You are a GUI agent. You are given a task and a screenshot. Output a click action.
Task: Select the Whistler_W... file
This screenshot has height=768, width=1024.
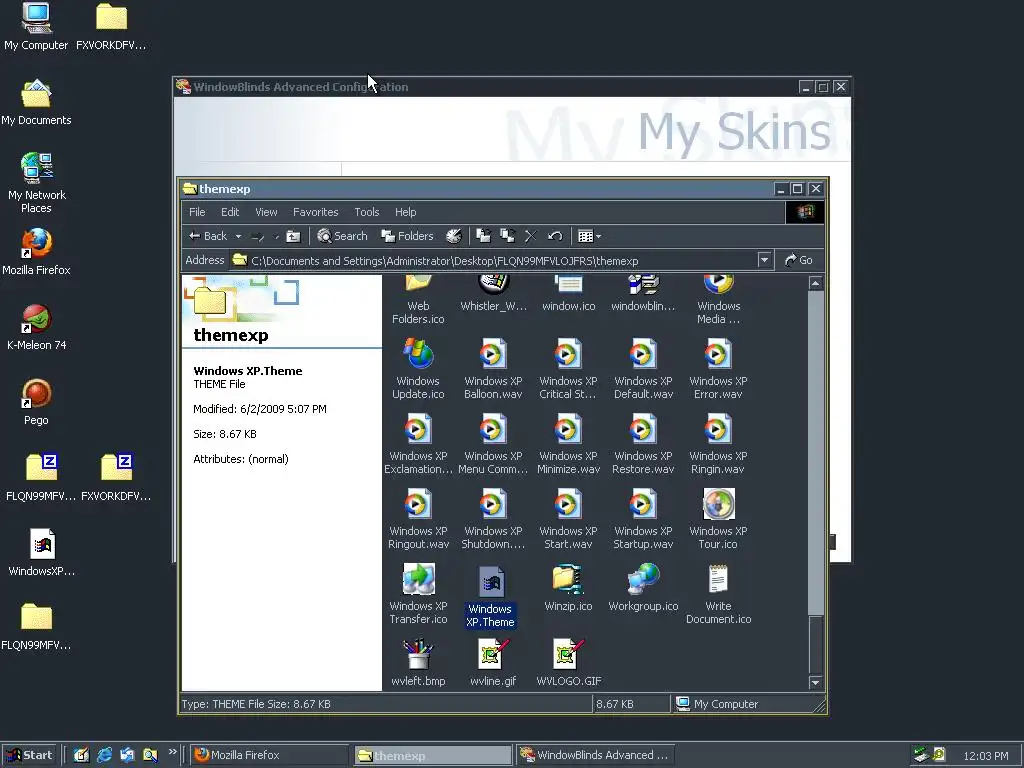pyautogui.click(x=493, y=294)
